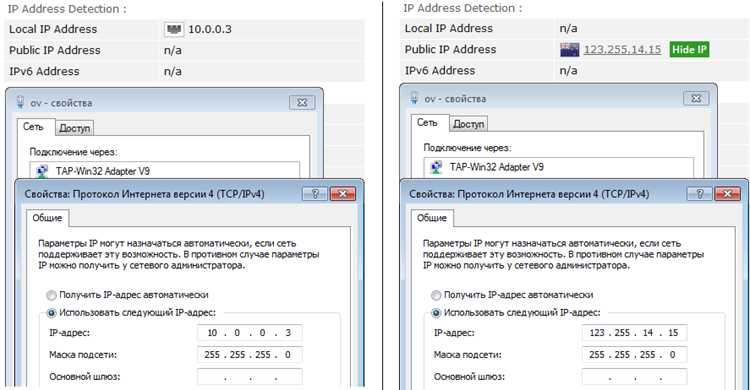
Task: Close the left 'ov - свойства' window
Action: 302,102
